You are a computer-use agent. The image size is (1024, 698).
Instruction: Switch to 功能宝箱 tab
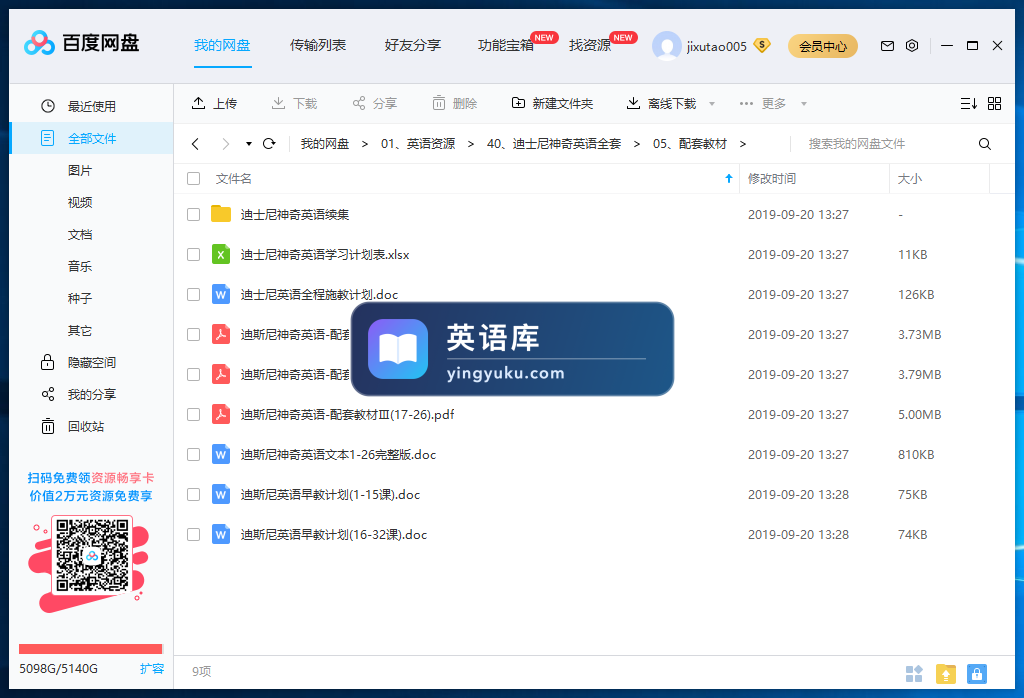pyautogui.click(x=506, y=45)
